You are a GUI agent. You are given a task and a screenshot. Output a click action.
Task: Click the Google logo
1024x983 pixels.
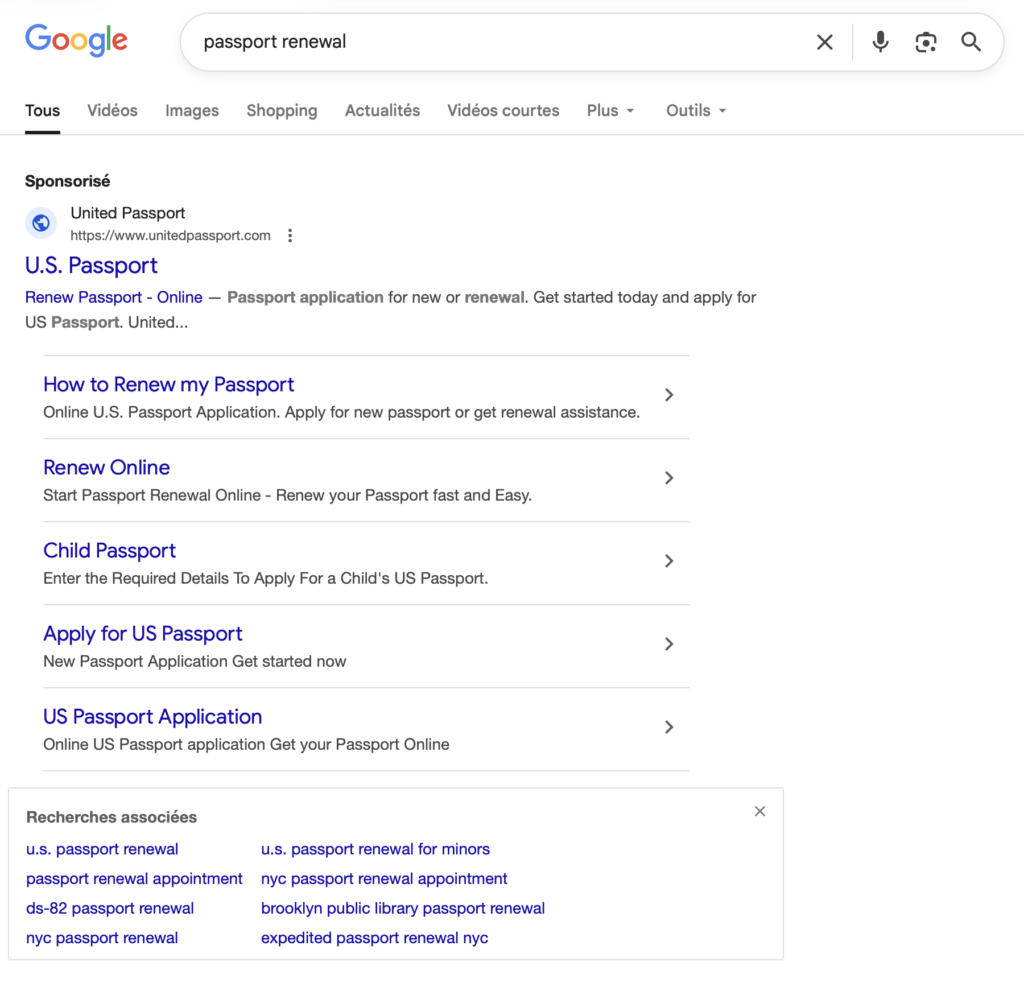[x=76, y=40]
